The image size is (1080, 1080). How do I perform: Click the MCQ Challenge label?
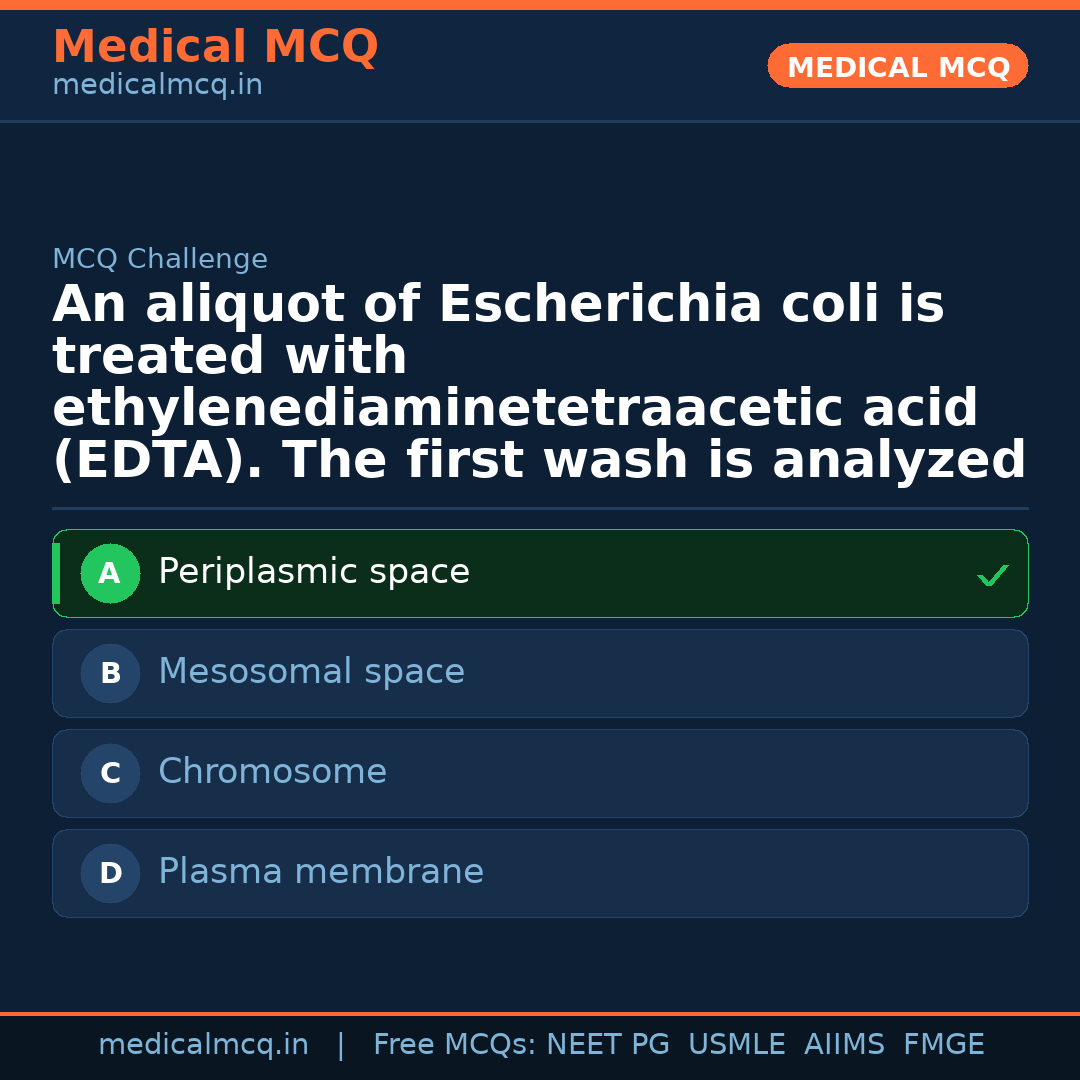(160, 260)
